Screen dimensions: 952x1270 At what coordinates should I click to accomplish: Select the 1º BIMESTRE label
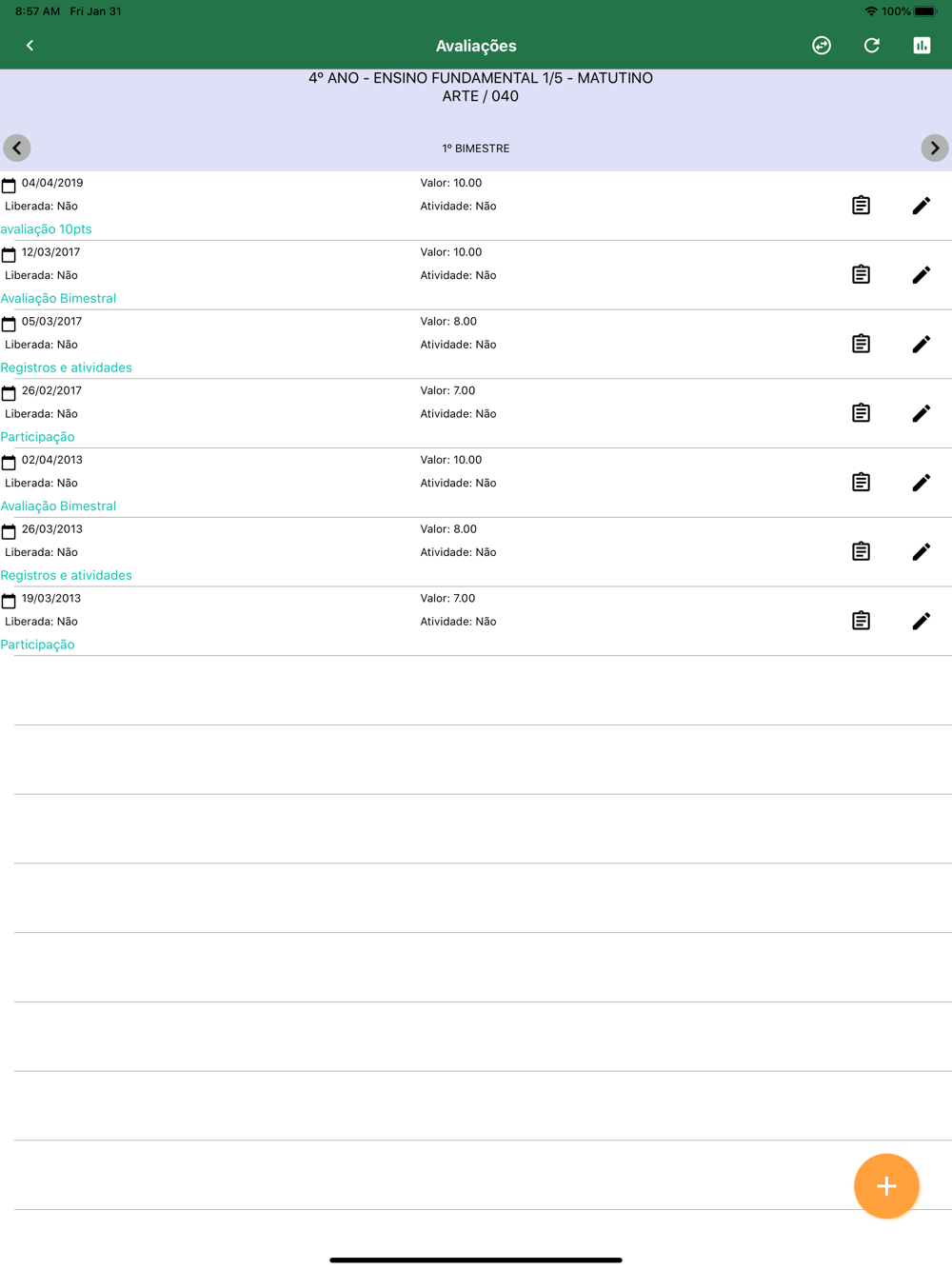[476, 149]
